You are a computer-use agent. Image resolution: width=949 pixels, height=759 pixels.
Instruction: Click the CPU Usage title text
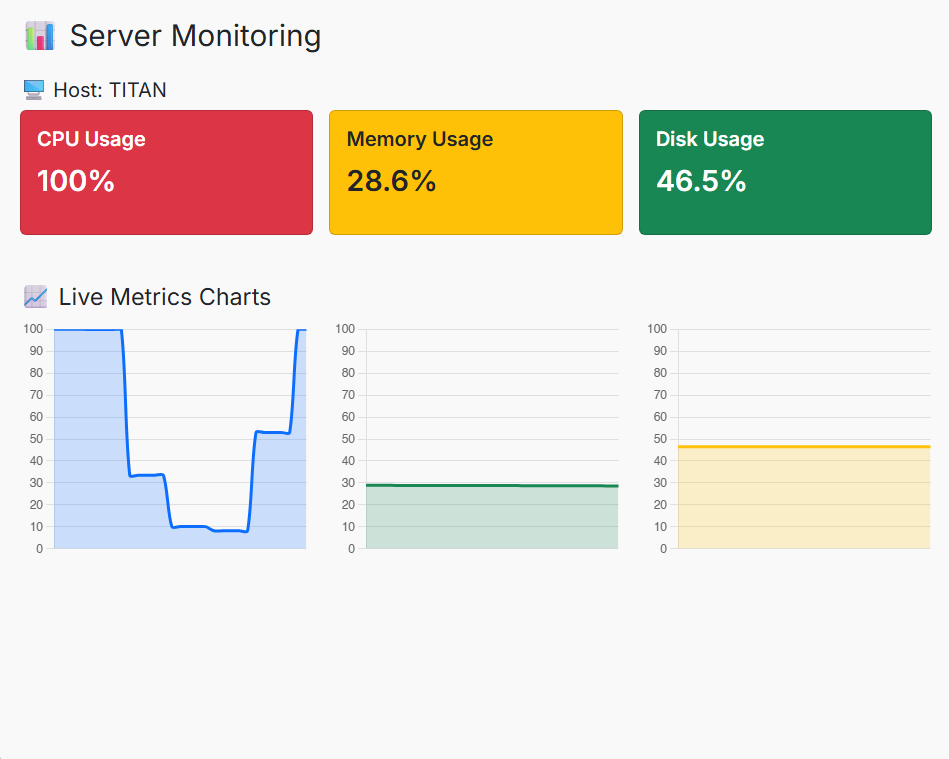[91, 139]
